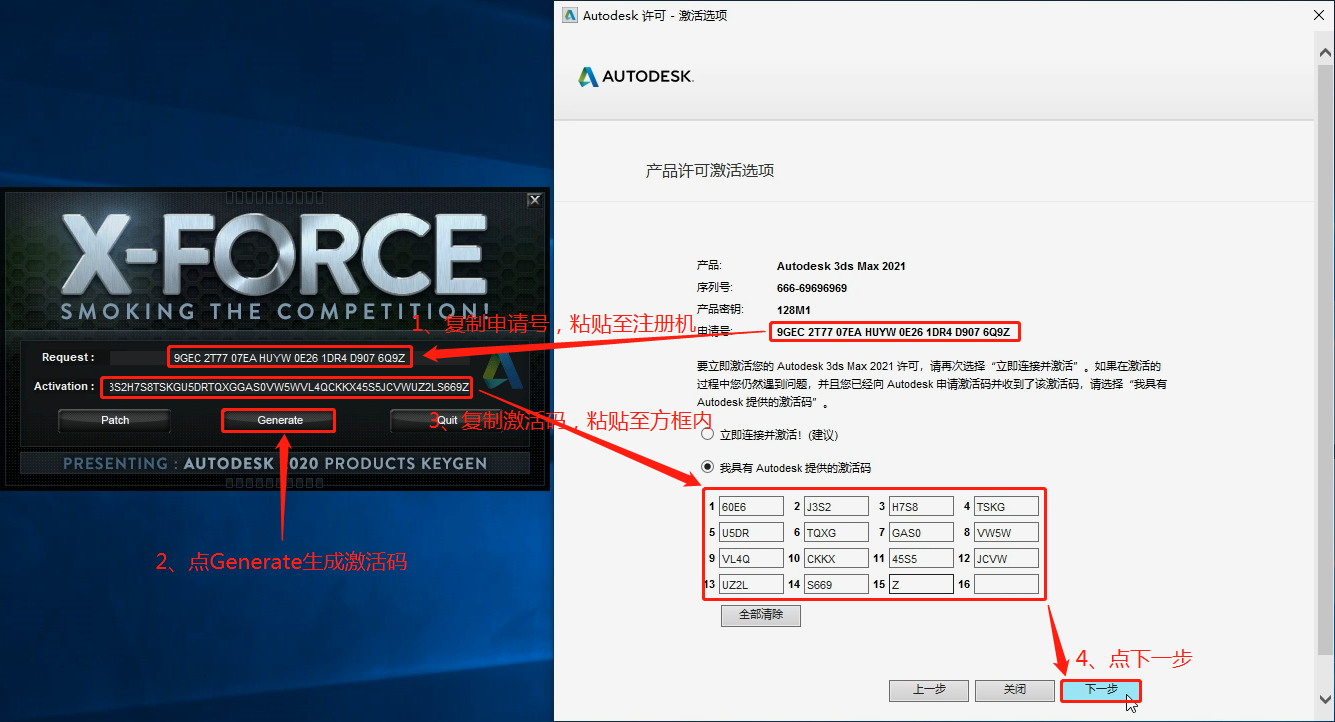Click the product name Autodesk 3ds Max 2021

click(x=841, y=267)
